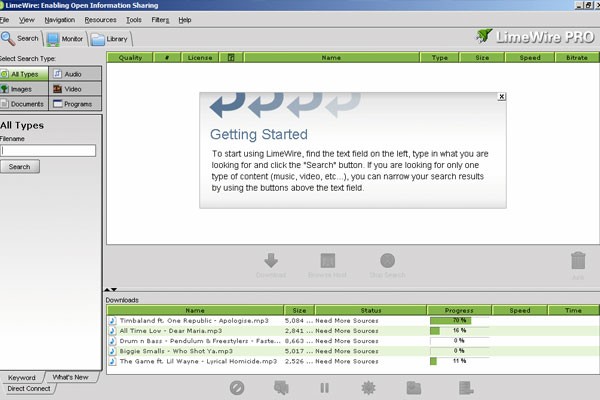The image size is (600, 400).
Task: Select All Time Low - Dear Maria.mp3 row
Action: (353, 331)
